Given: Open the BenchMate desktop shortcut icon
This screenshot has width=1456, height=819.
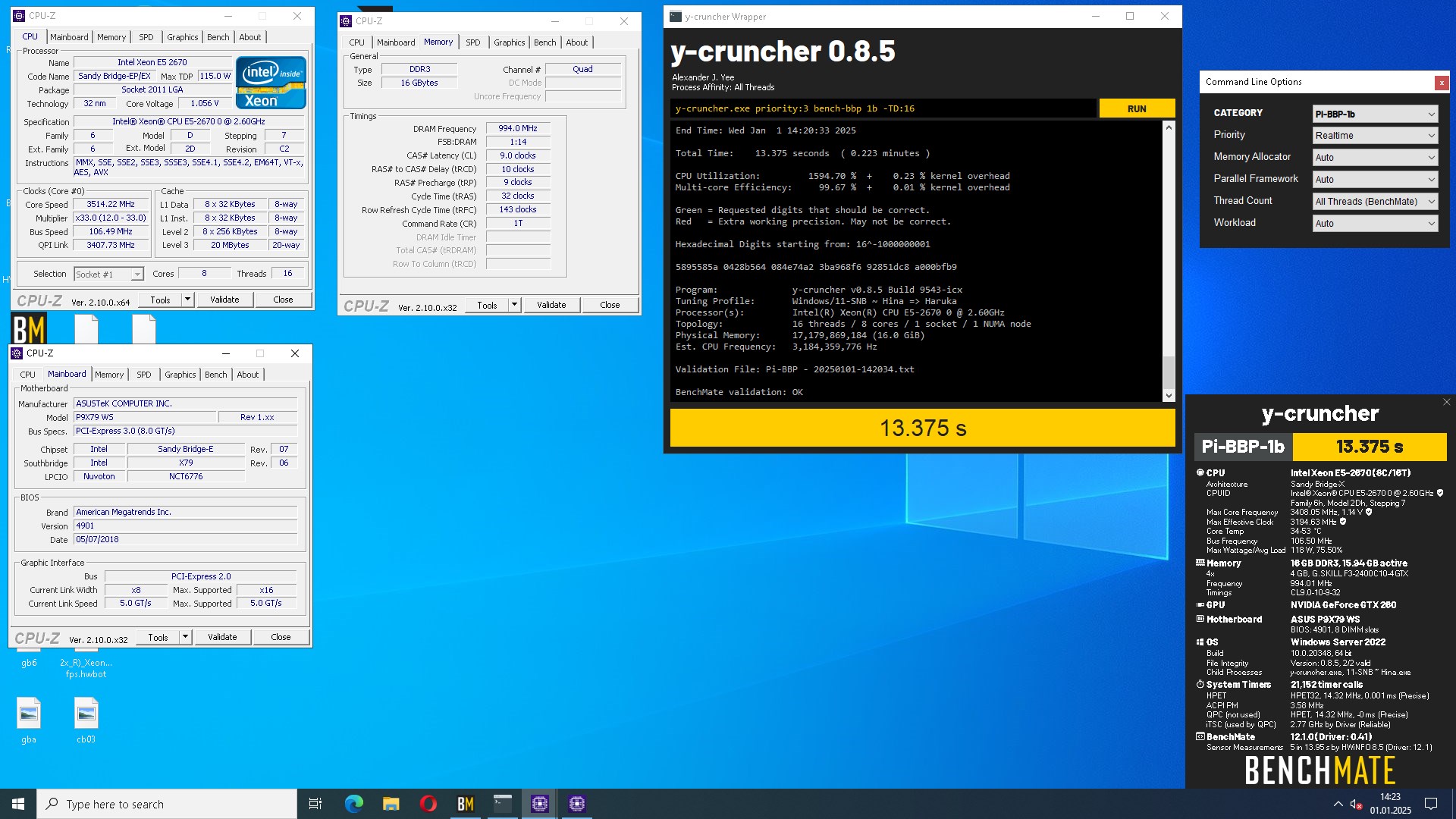Looking at the screenshot, I should [29, 329].
